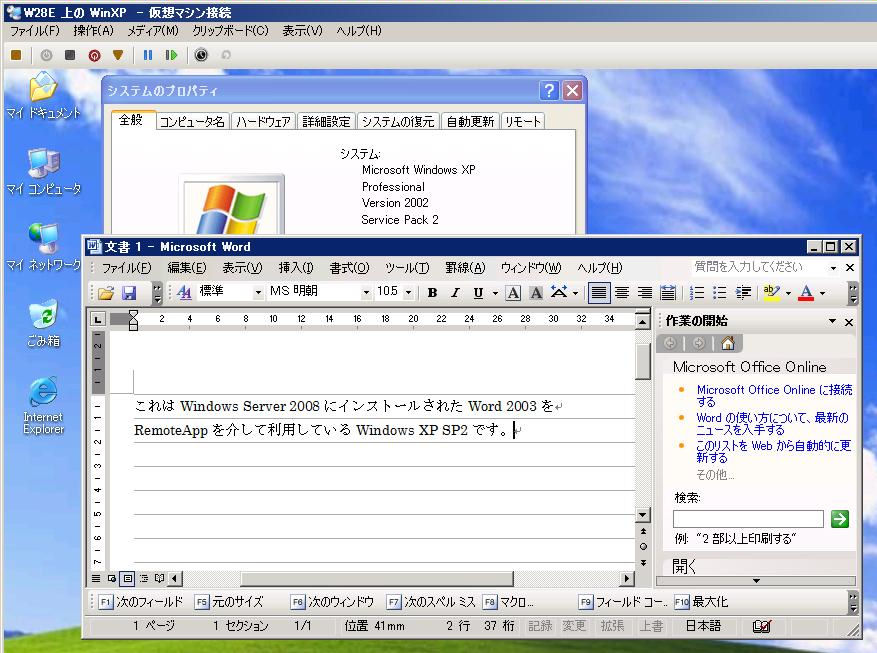Click the task pane Home icon
Viewport: 877px width, 653px height.
click(728, 343)
